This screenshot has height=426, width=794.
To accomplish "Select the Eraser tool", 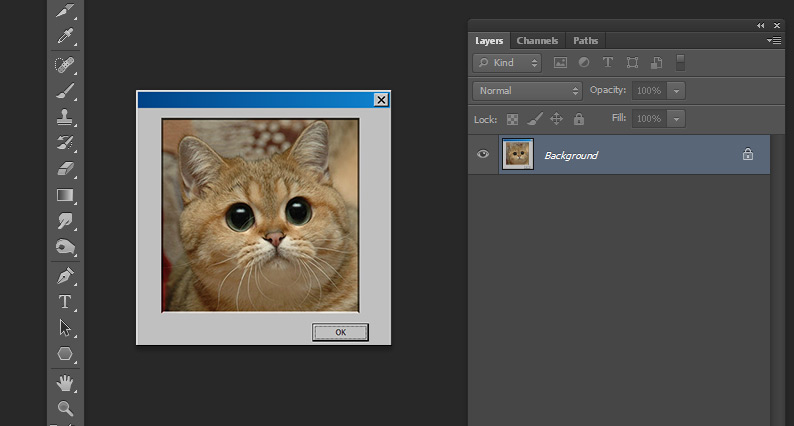I will (x=65, y=168).
